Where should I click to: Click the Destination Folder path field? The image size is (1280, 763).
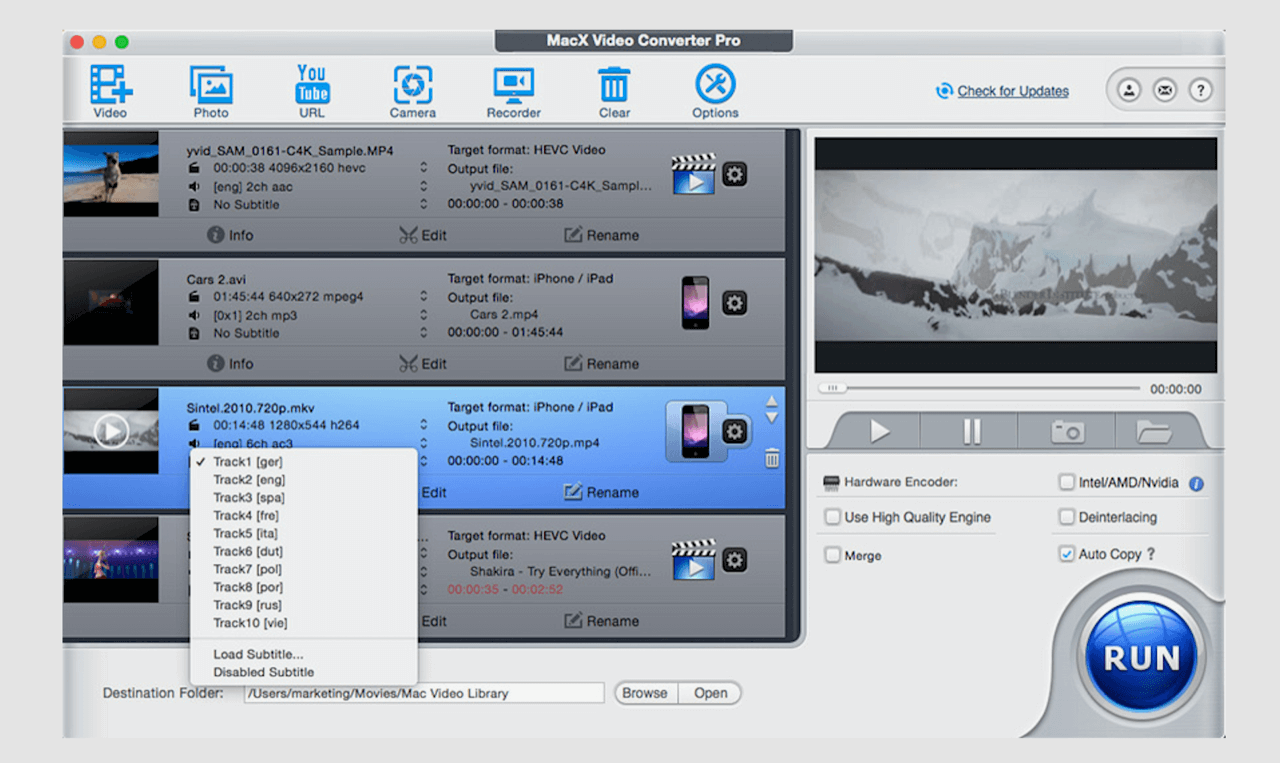(x=424, y=693)
